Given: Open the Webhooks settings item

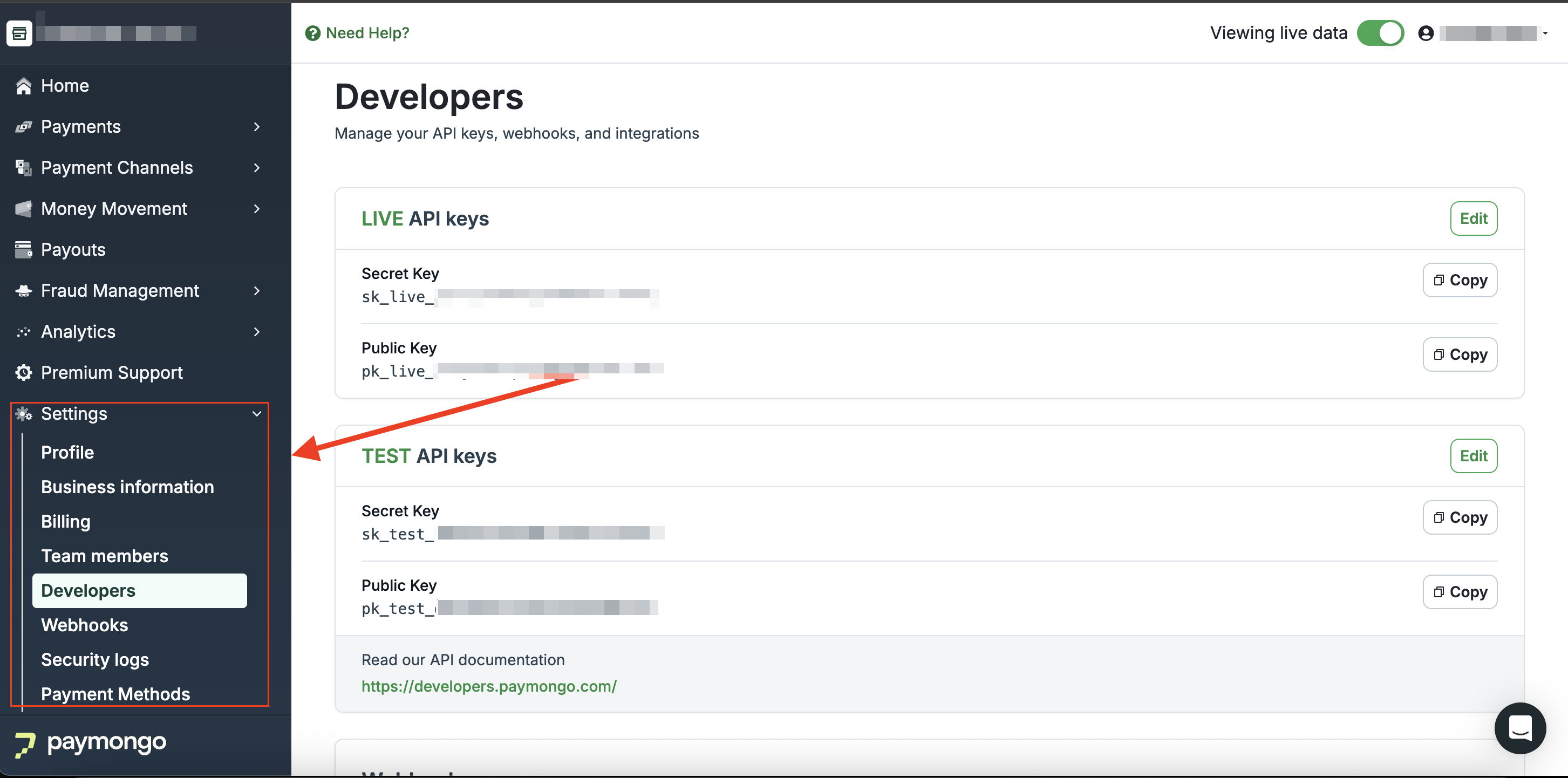Looking at the screenshot, I should tap(85, 625).
